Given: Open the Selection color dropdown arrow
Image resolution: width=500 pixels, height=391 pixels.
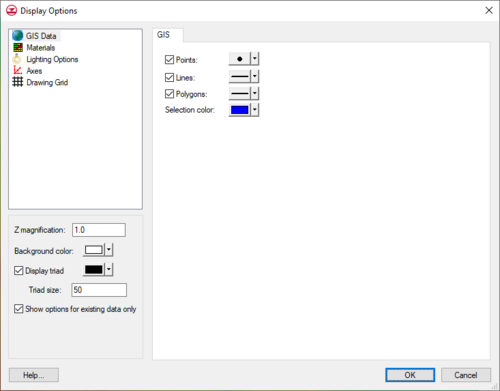Looking at the screenshot, I should [x=255, y=109].
